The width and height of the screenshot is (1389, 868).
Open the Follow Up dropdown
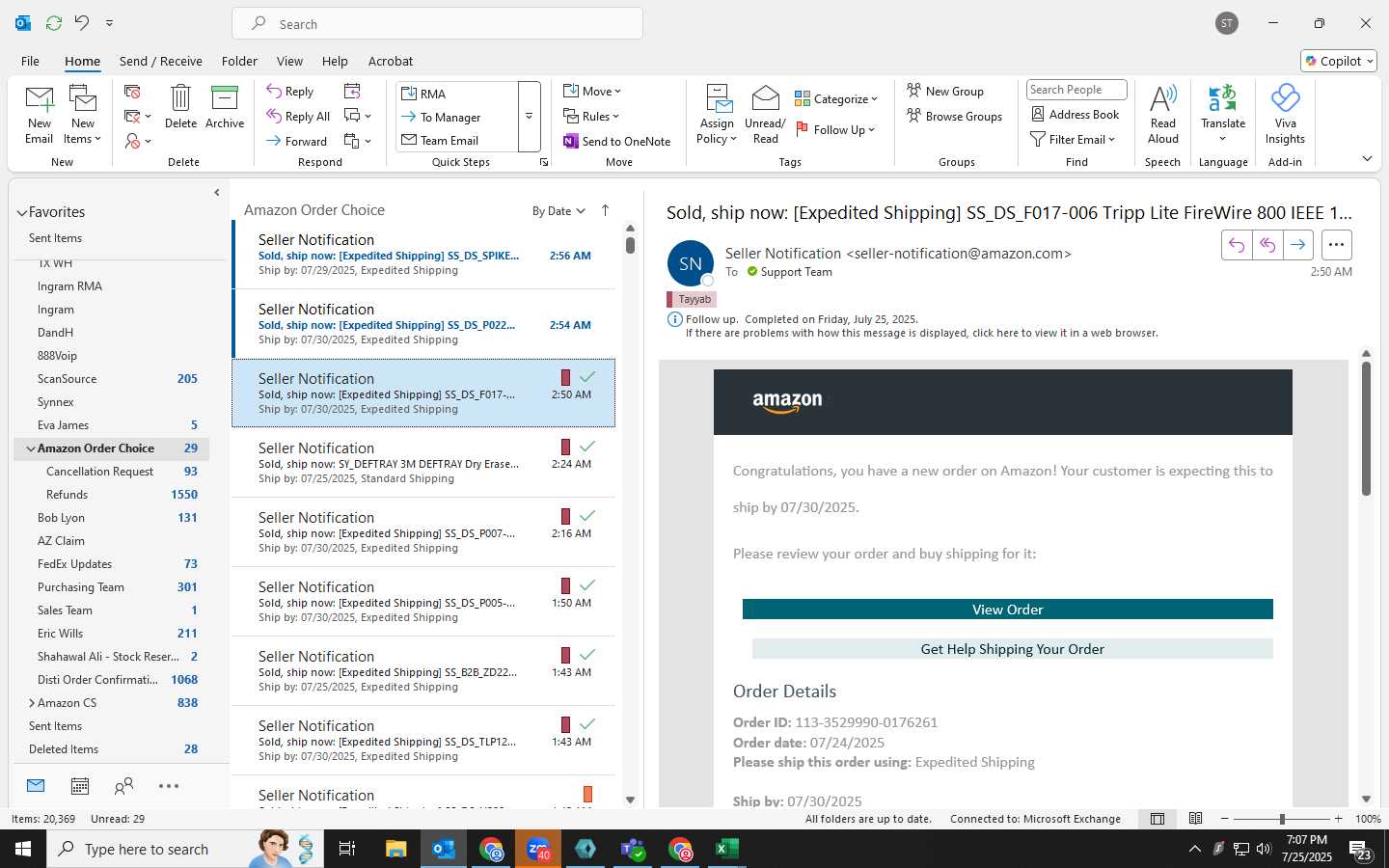tap(835, 129)
